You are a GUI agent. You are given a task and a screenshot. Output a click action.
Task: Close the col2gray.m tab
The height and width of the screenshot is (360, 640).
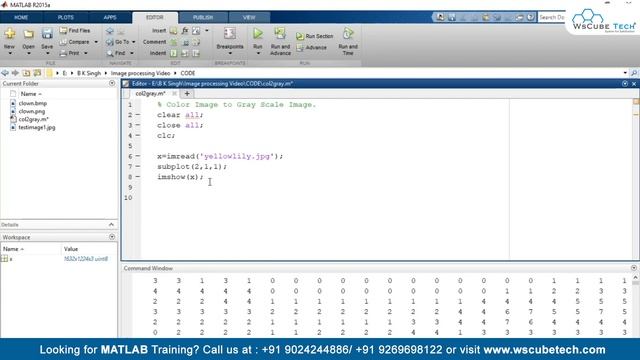pos(174,93)
